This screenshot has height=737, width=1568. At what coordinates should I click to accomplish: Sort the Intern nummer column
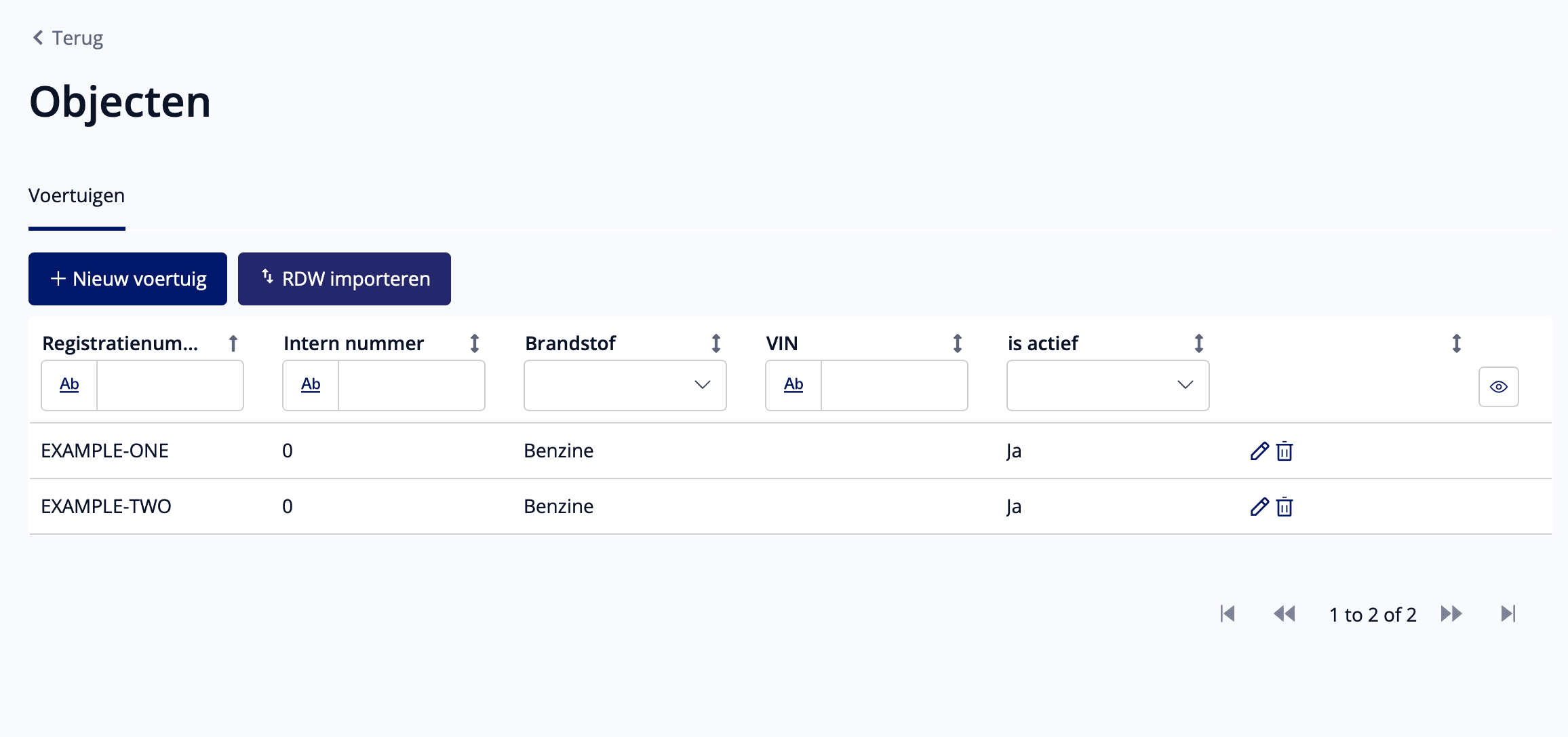pyautogui.click(x=475, y=343)
